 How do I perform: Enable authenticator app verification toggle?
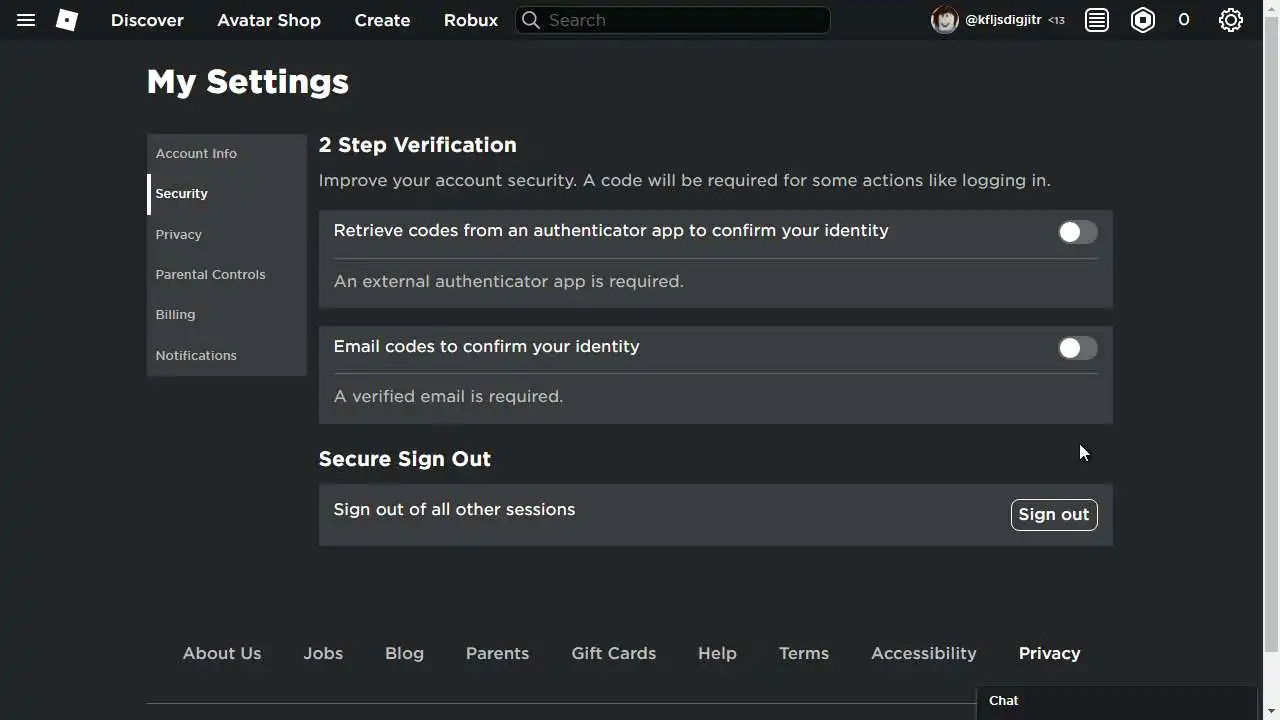tap(1077, 232)
